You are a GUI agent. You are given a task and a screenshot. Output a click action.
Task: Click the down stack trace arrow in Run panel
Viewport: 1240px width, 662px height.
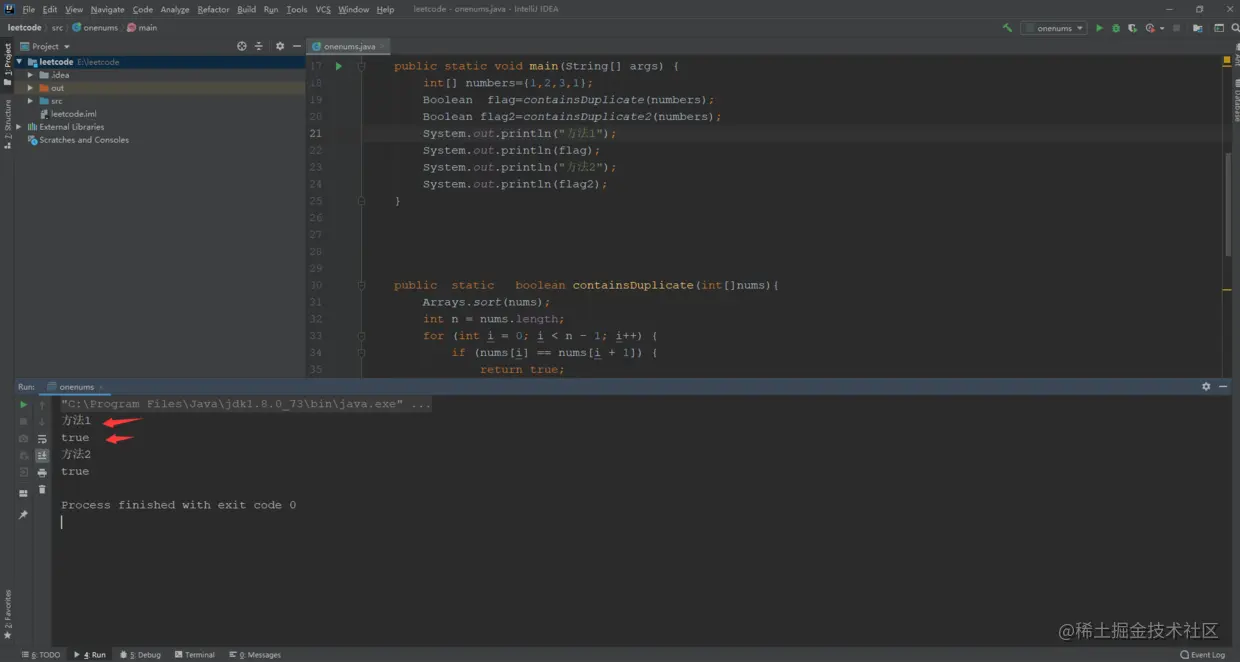[x=42, y=422]
